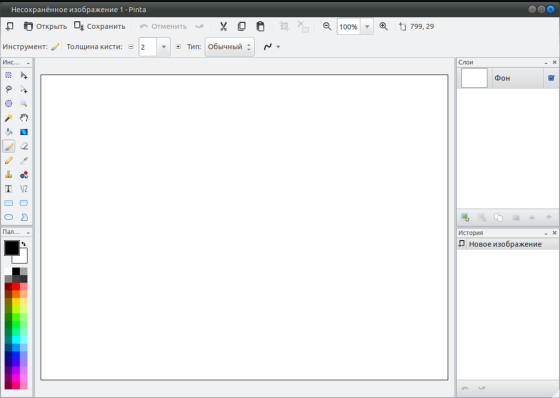Cut selection with the scissors icon
This screenshot has width=560, height=398.
(x=224, y=26)
